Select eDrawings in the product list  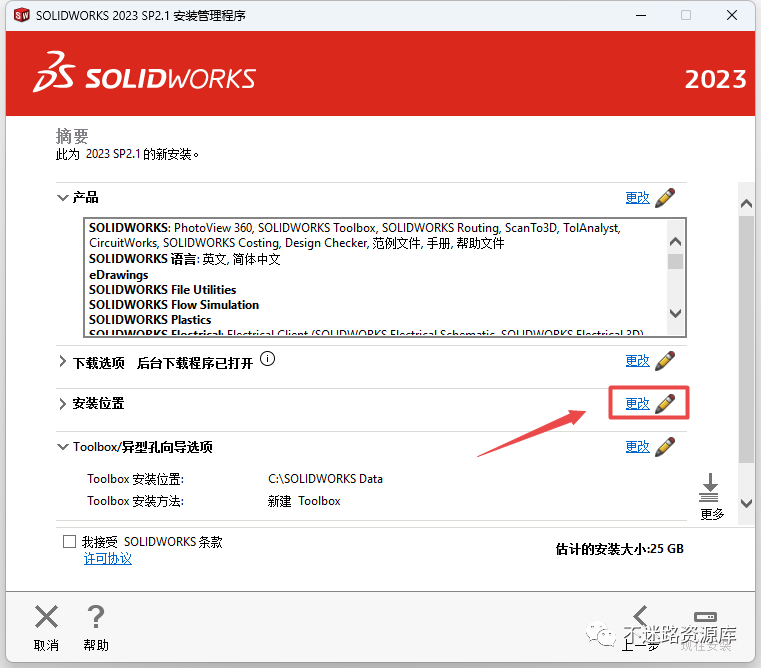click(x=118, y=275)
